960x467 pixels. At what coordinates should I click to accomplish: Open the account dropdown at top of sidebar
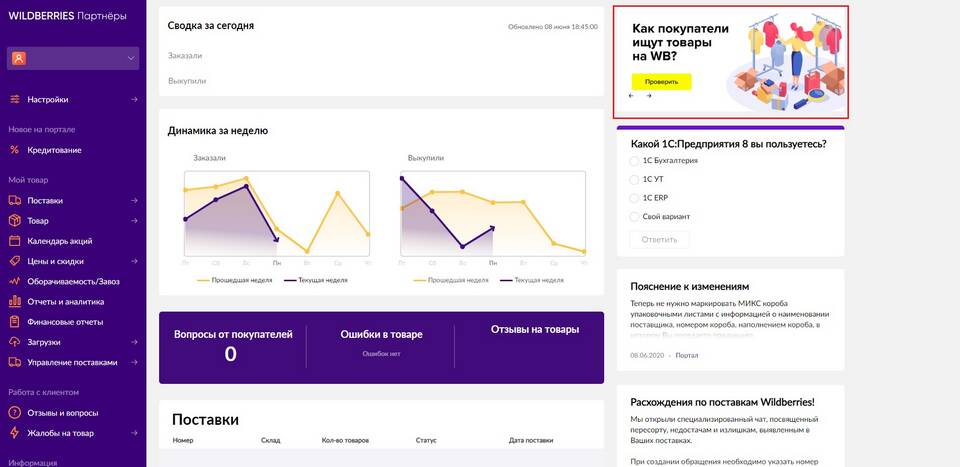coord(130,59)
